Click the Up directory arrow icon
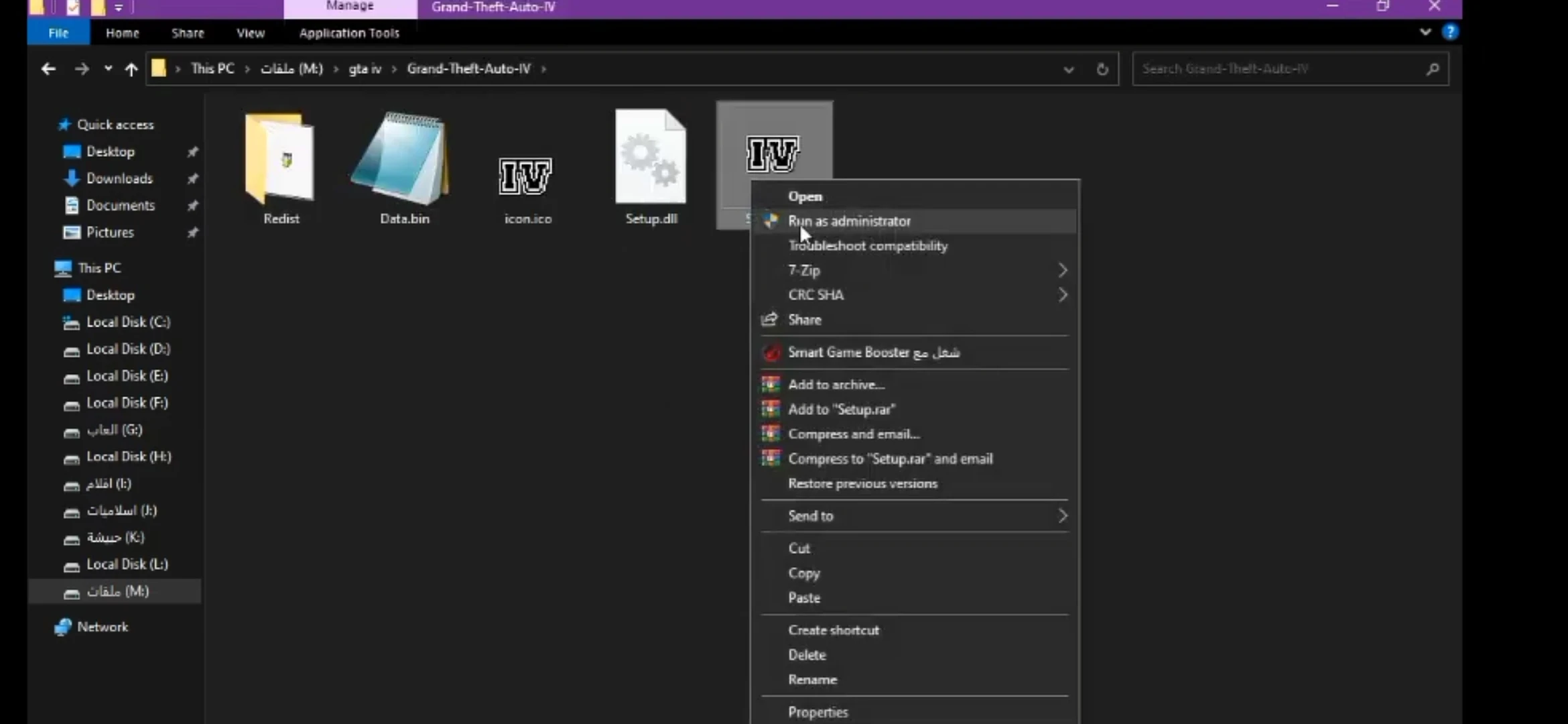The image size is (1568, 724). click(131, 69)
